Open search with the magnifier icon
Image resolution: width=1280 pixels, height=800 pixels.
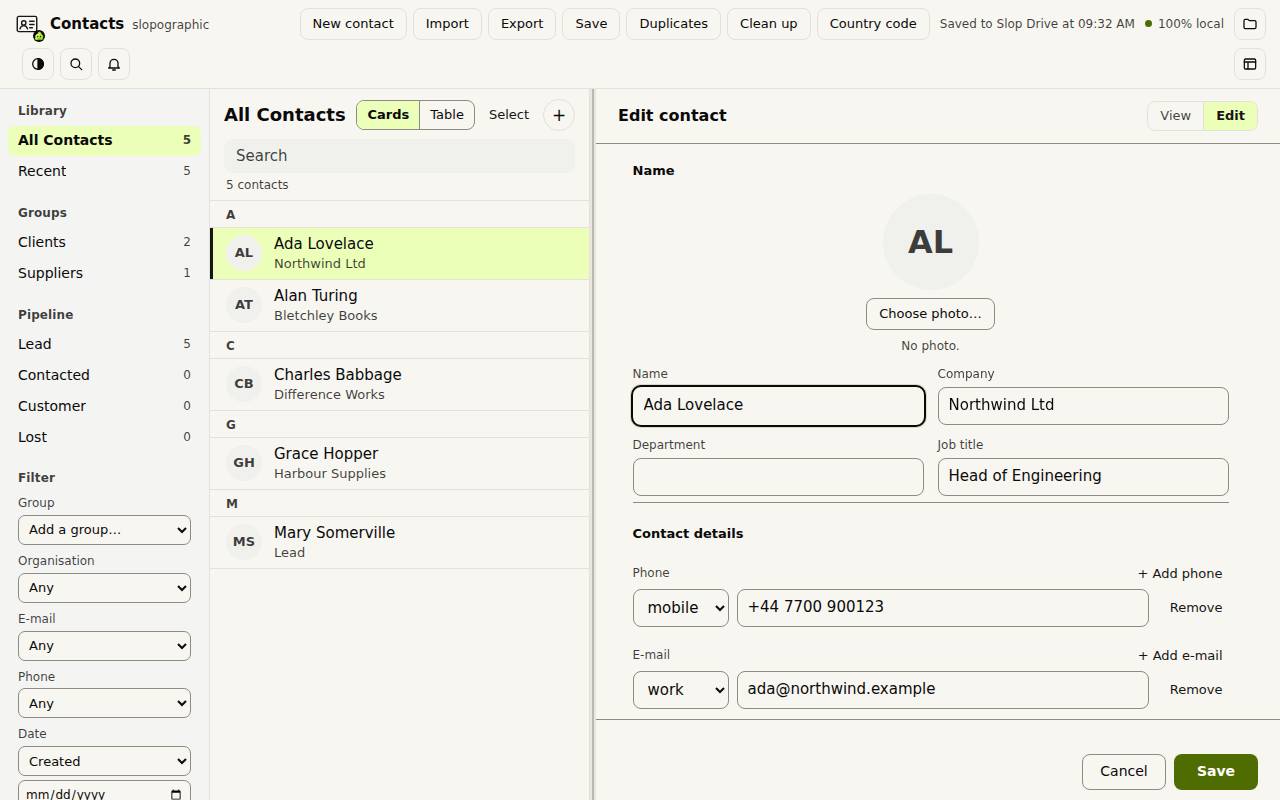[76, 64]
